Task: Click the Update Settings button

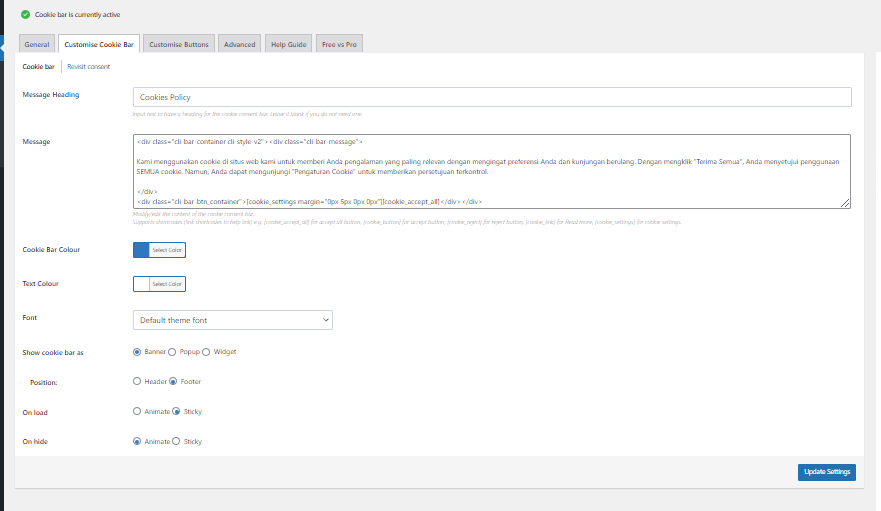Action: (x=826, y=472)
